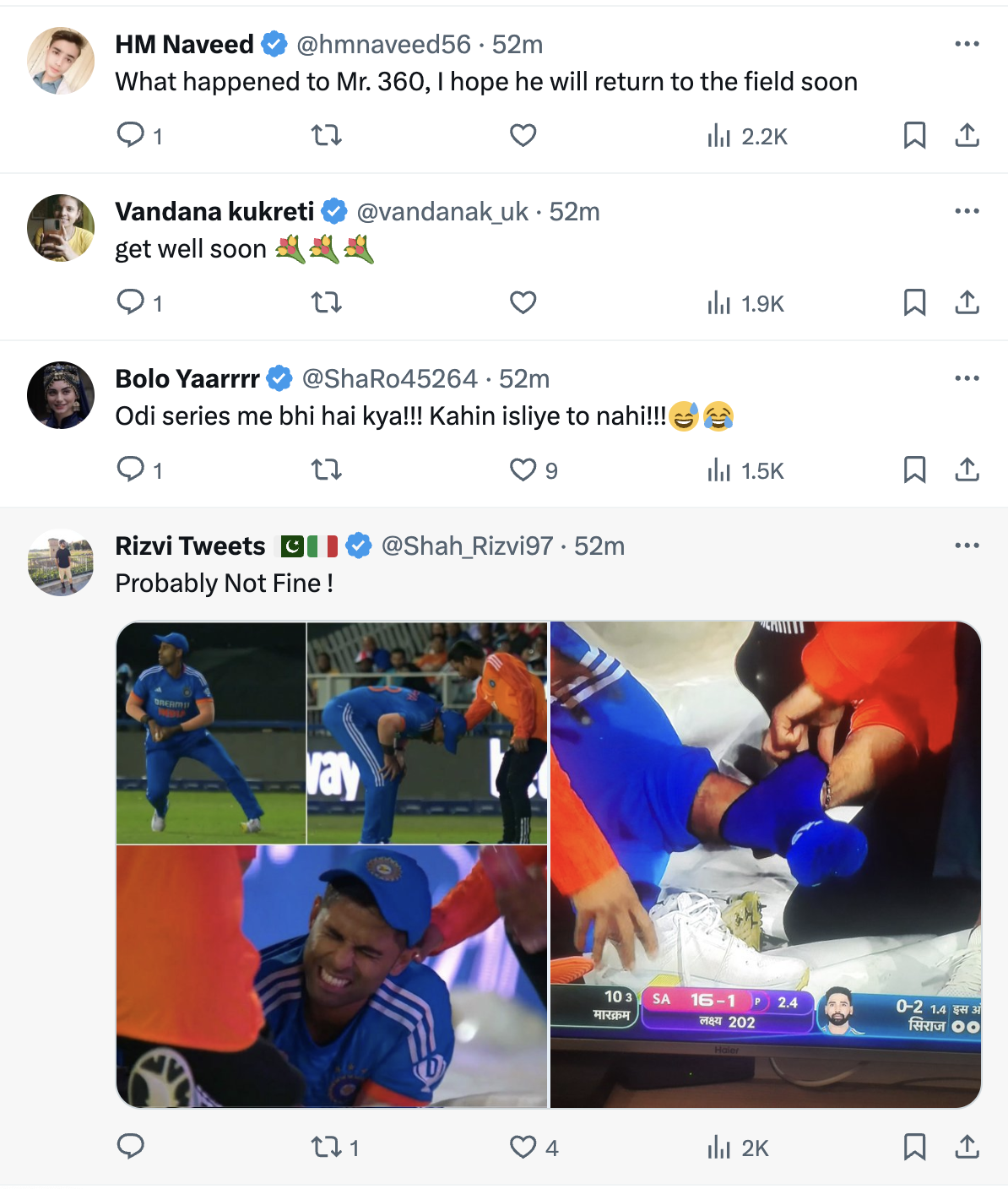This screenshot has height=1189, width=1008.
Task: Like Bolo Yaarrrr's Odi series tweet
Action: click(523, 470)
